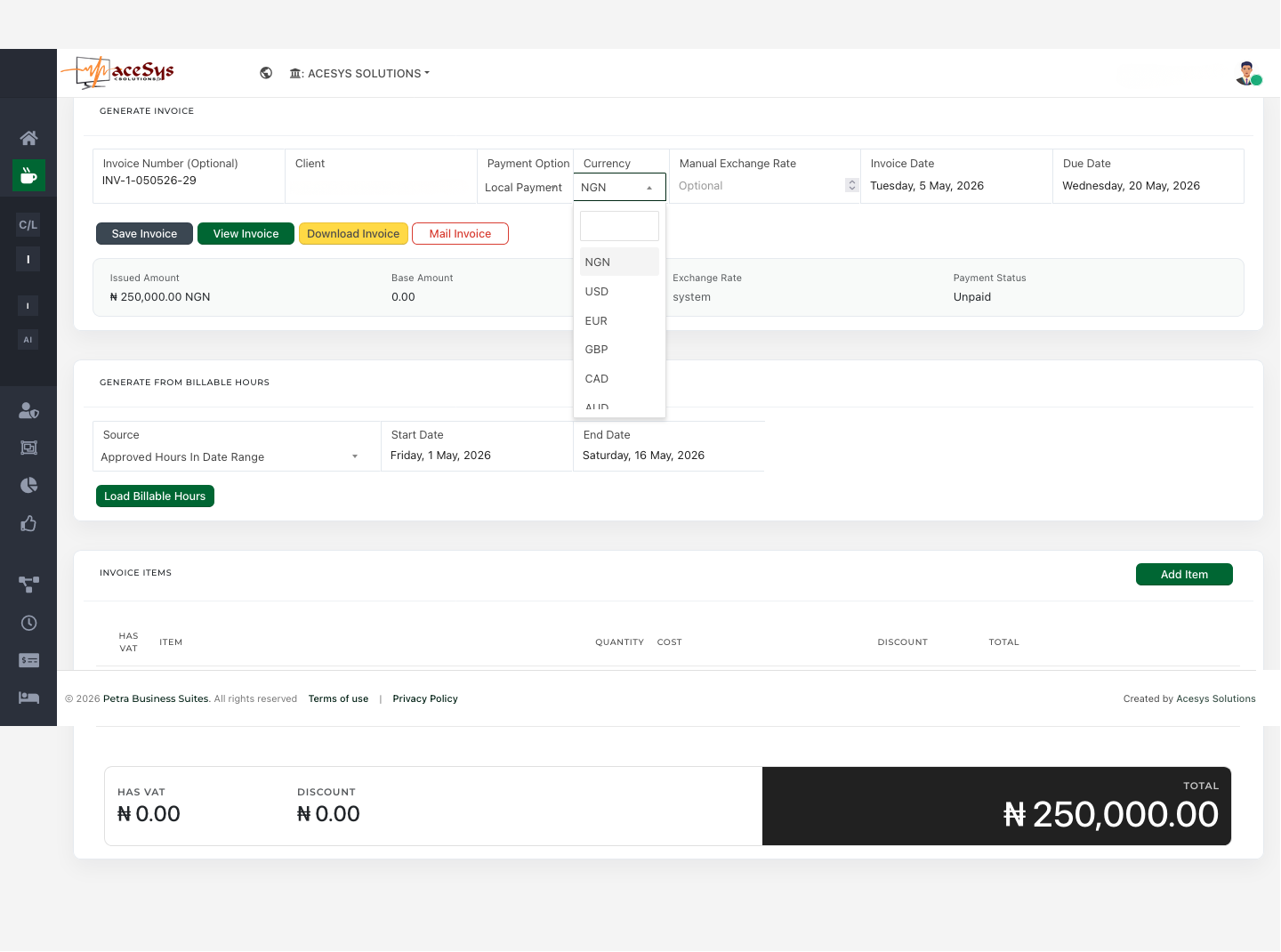Open the bed sidebar icon
This screenshot has height=952, width=1281.
(28, 698)
